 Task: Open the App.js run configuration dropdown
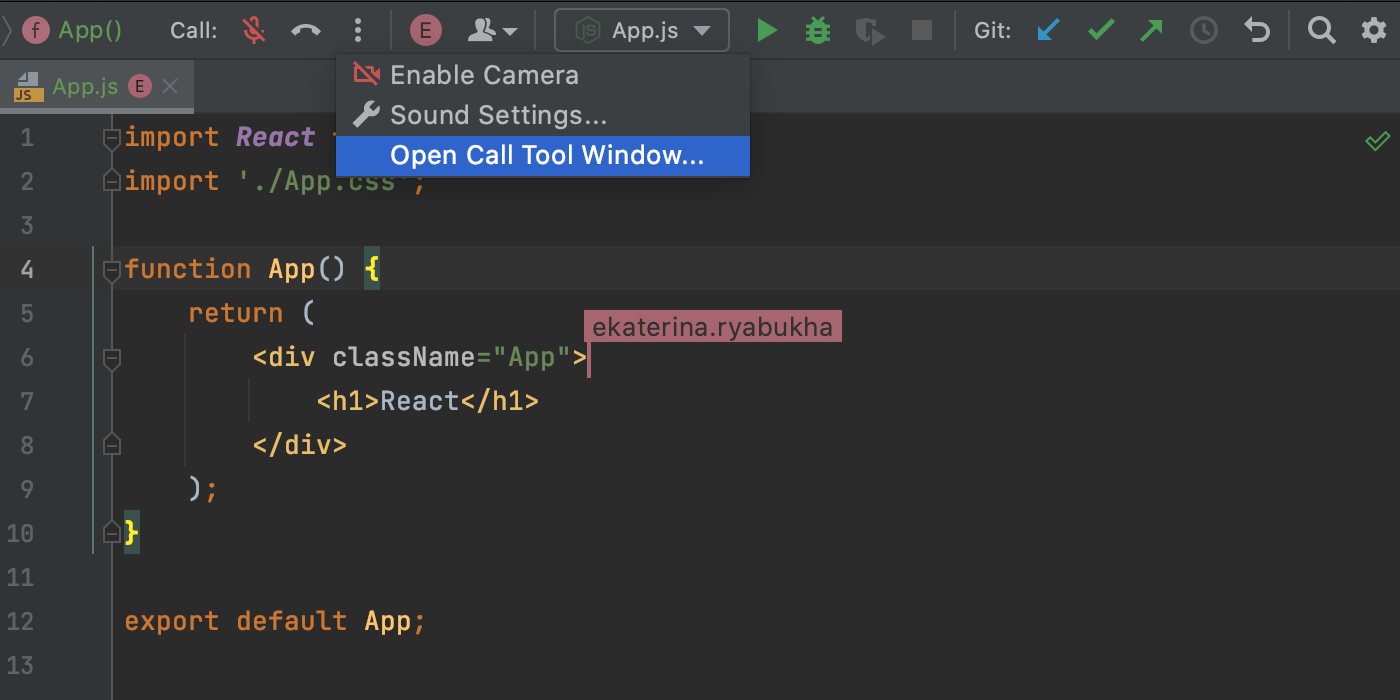(x=642, y=31)
